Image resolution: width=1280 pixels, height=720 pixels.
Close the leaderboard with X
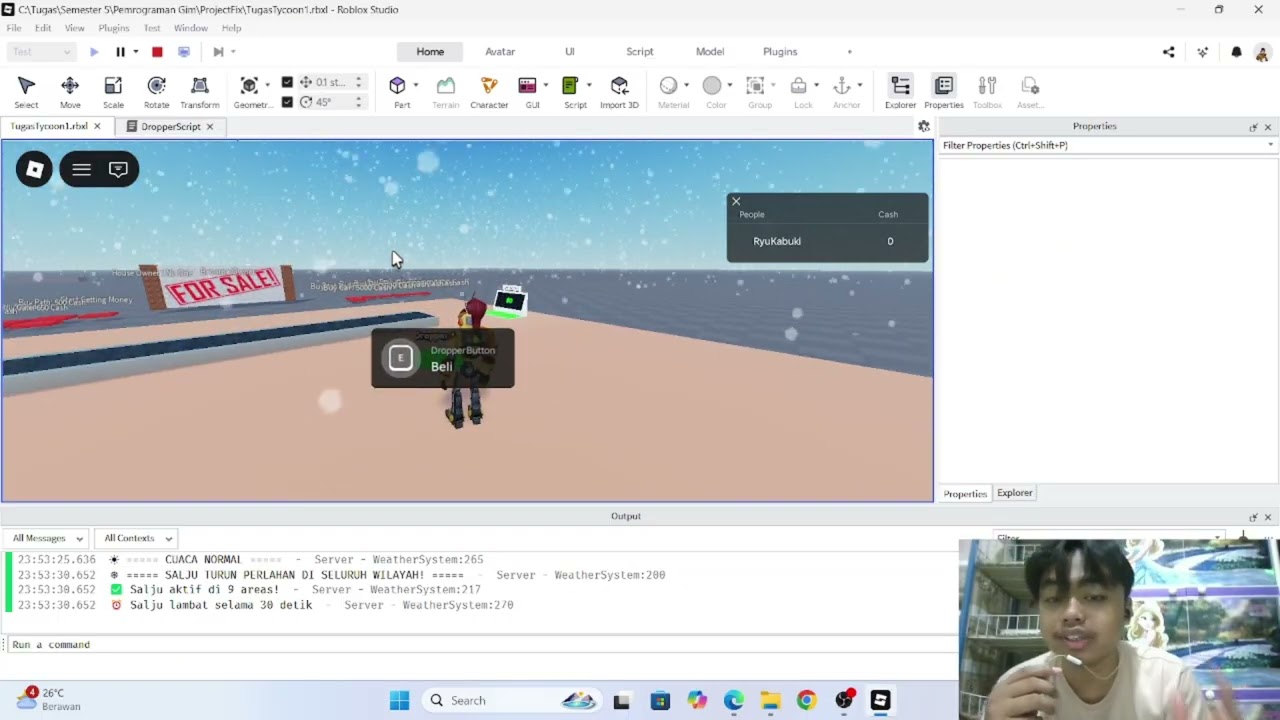(x=736, y=201)
